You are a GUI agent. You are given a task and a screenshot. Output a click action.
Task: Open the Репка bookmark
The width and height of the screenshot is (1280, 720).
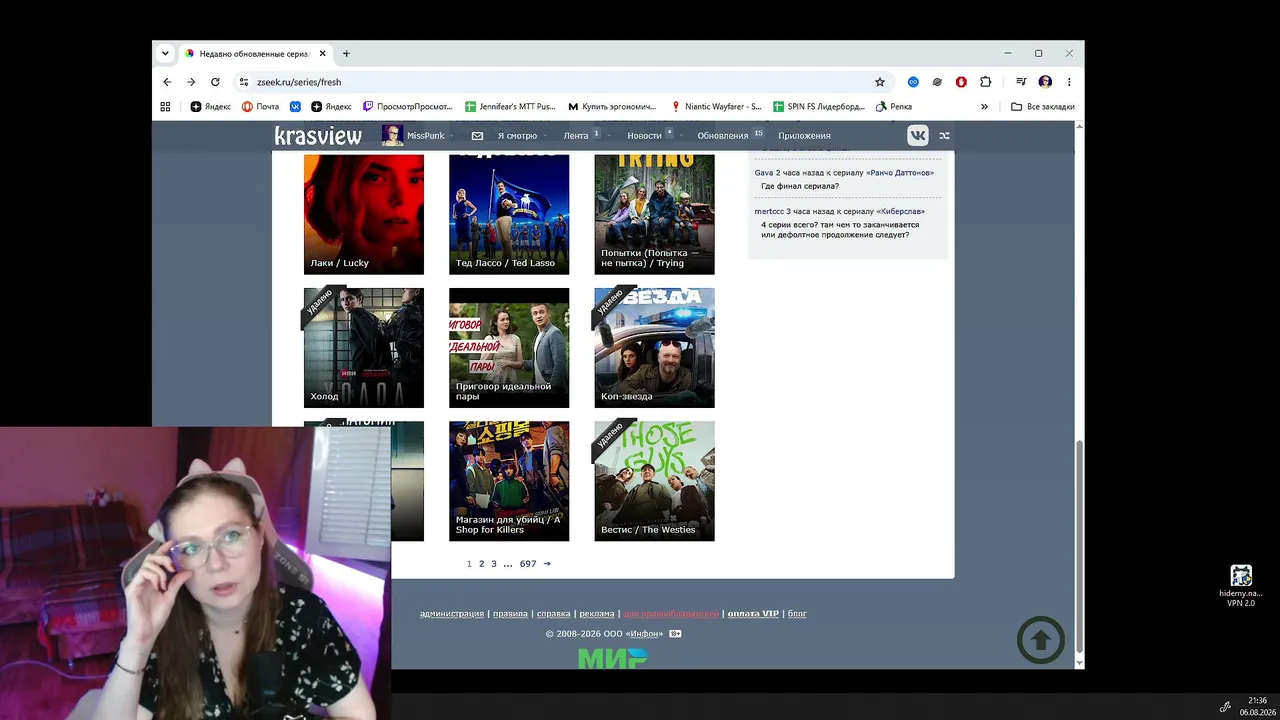click(894, 106)
